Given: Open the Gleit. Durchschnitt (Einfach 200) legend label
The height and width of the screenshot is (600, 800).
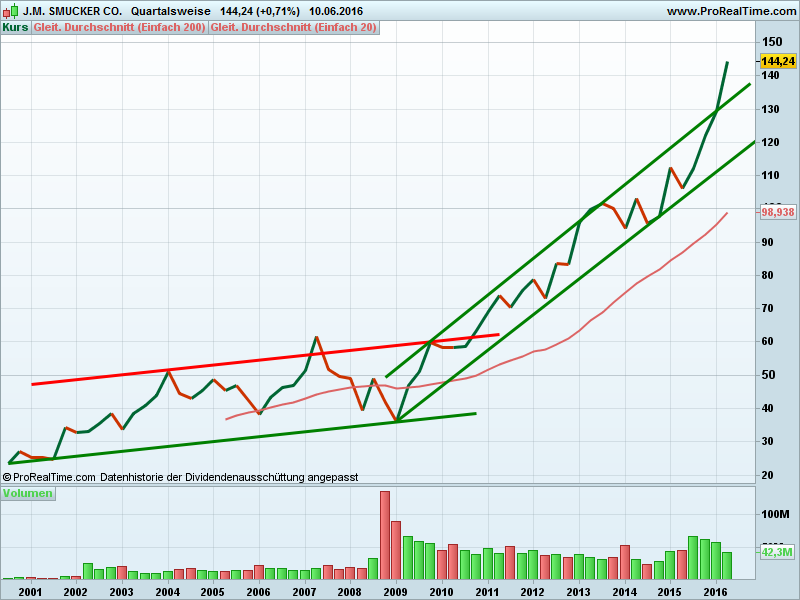Looking at the screenshot, I should pyautogui.click(x=119, y=28).
